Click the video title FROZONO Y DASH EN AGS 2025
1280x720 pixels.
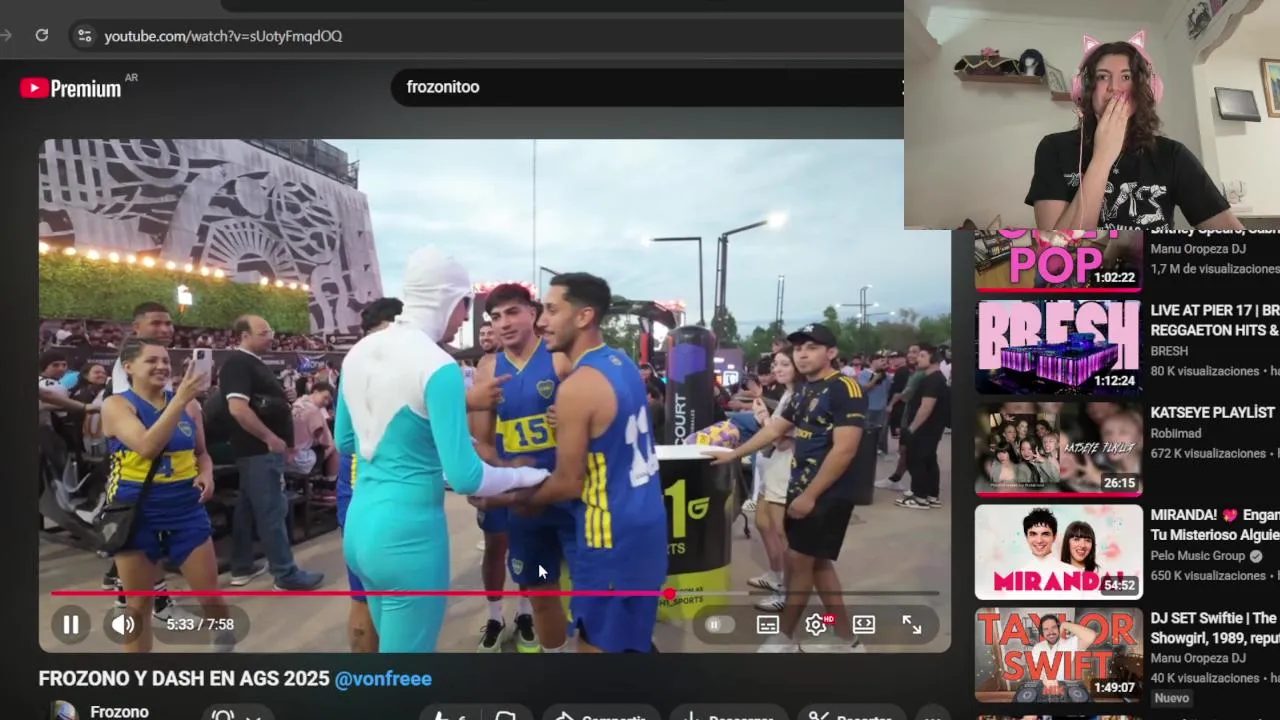pos(184,679)
